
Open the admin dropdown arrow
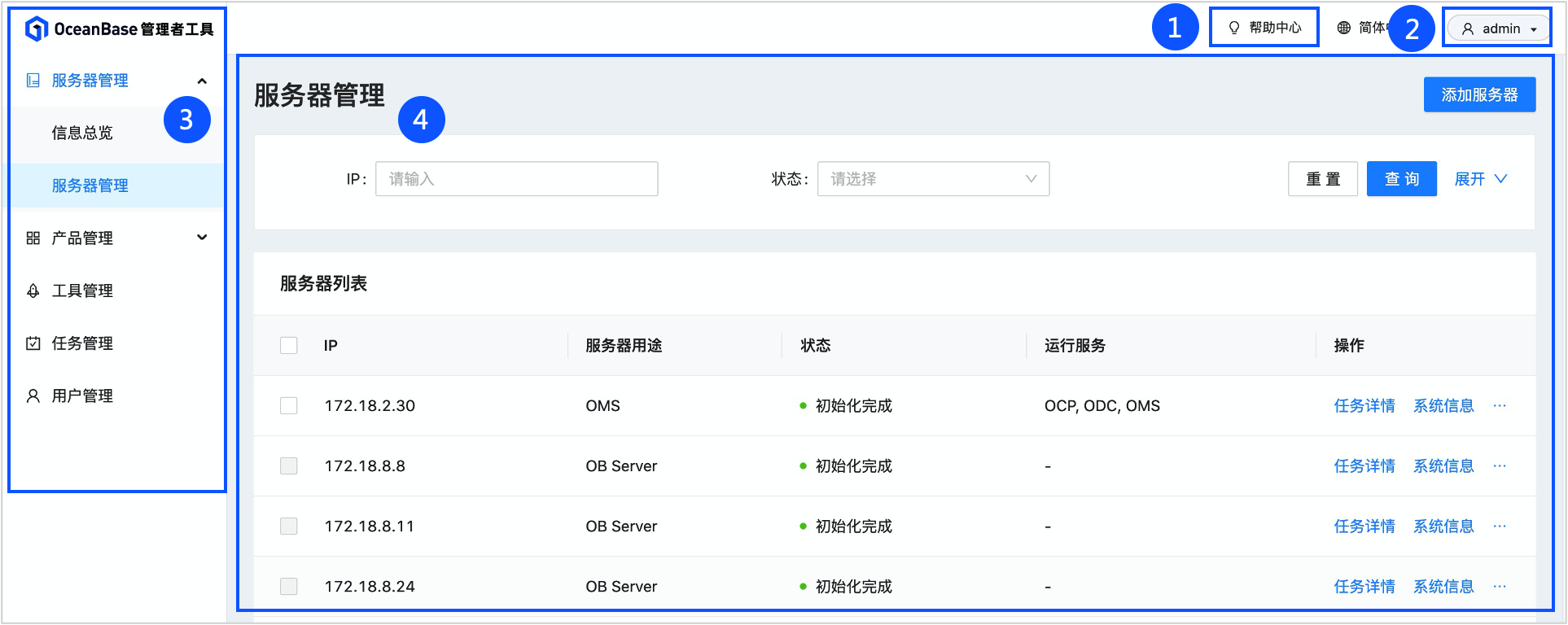point(1534,29)
